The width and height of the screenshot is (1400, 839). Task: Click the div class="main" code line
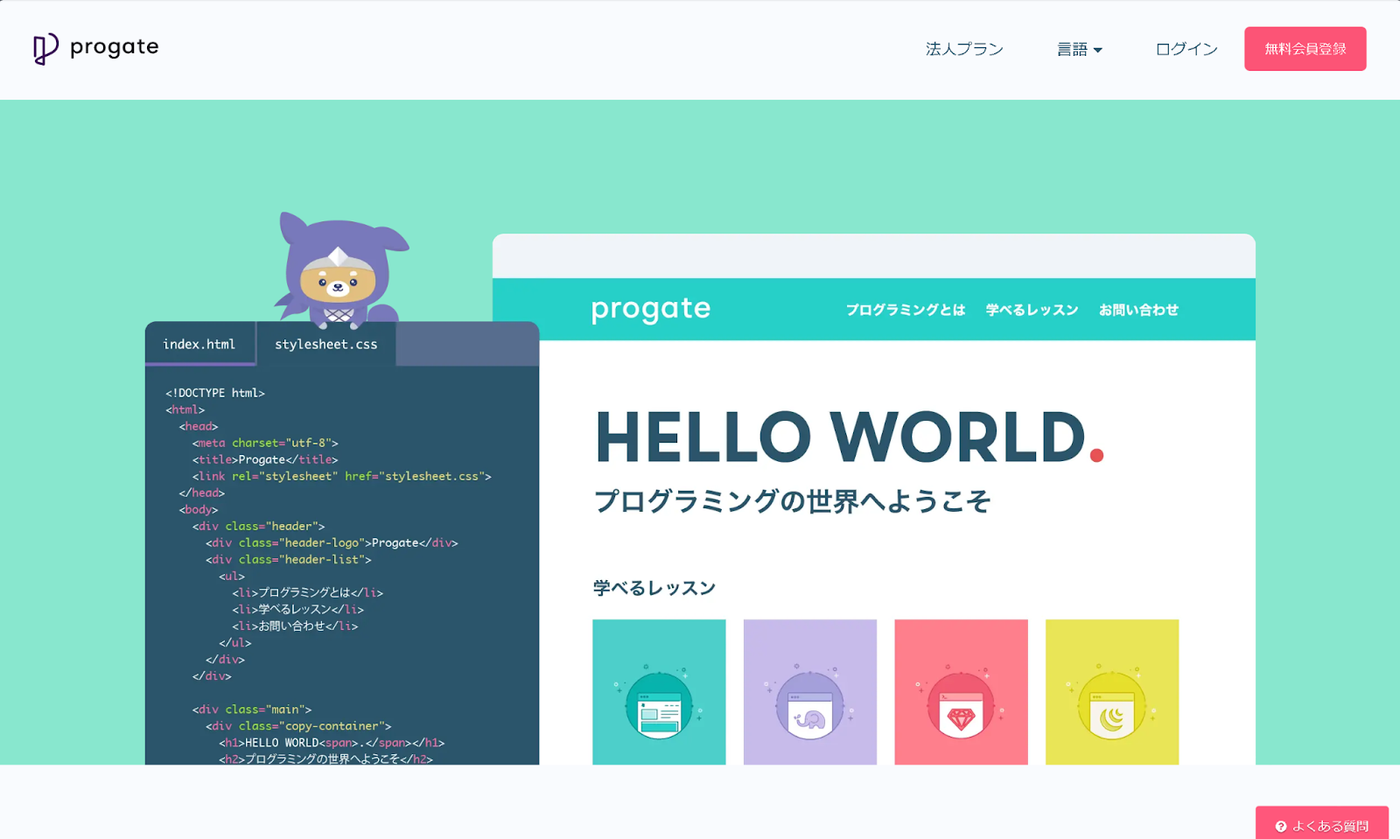[252, 709]
